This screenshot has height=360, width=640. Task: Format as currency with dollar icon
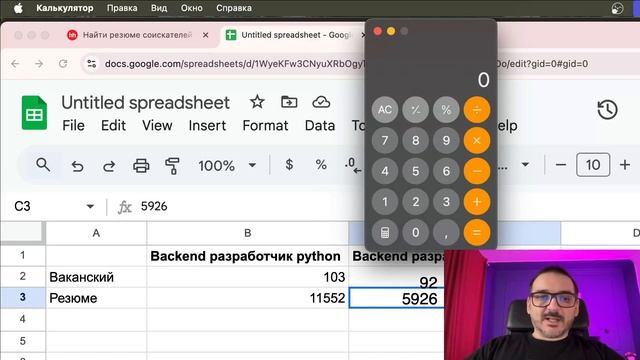[289, 165]
